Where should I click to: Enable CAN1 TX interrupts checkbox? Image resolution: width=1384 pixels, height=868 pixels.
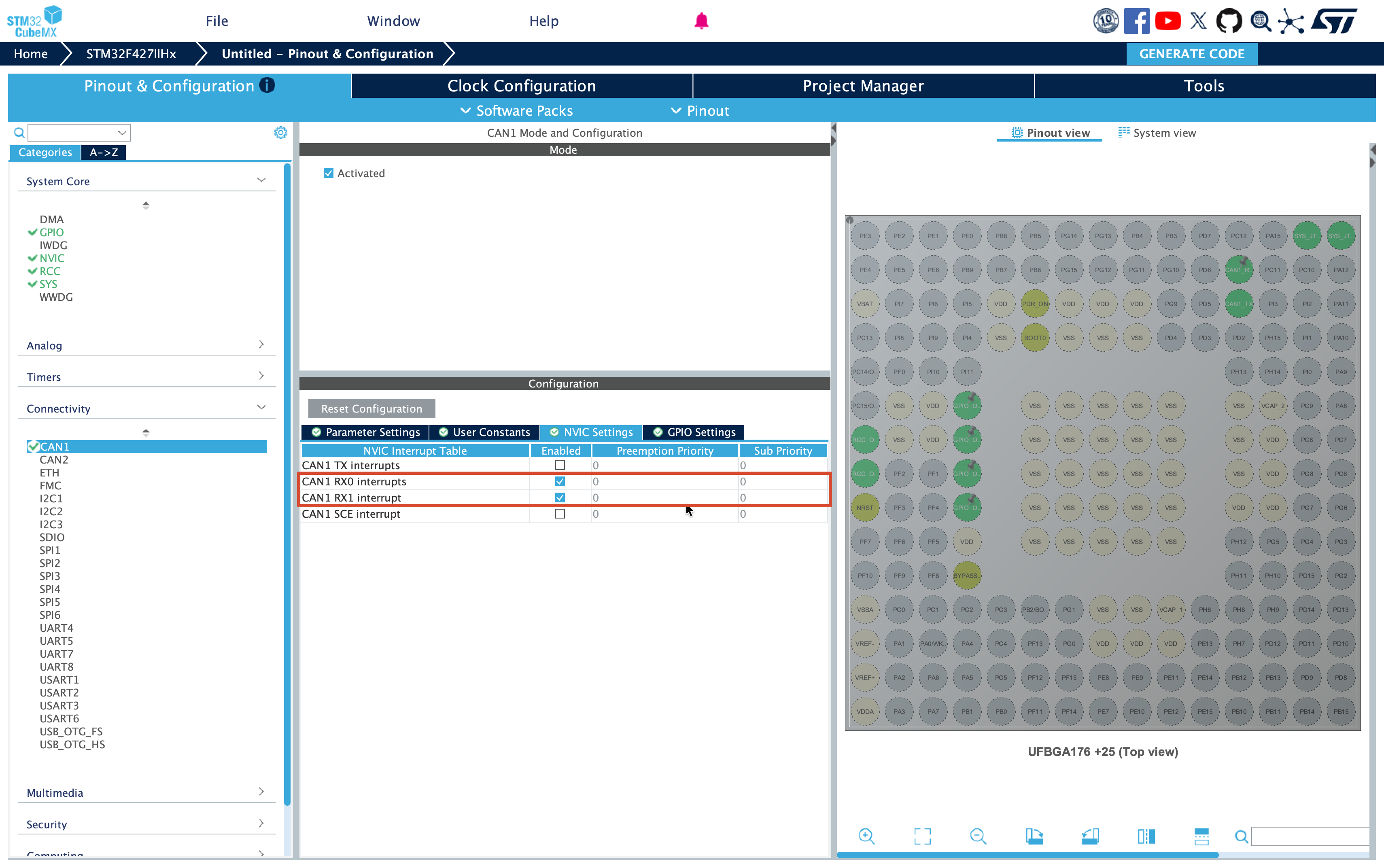click(x=560, y=465)
